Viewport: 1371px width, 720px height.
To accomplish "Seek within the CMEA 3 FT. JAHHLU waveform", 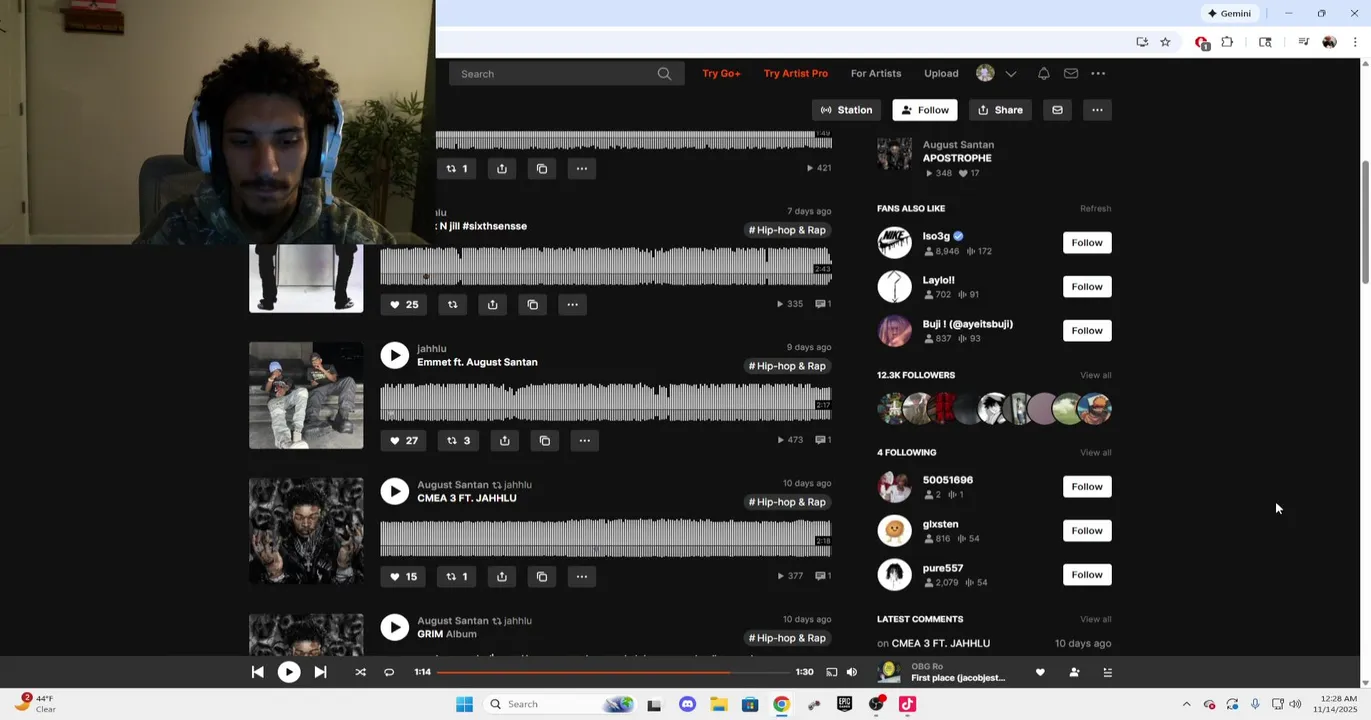I will [605, 538].
